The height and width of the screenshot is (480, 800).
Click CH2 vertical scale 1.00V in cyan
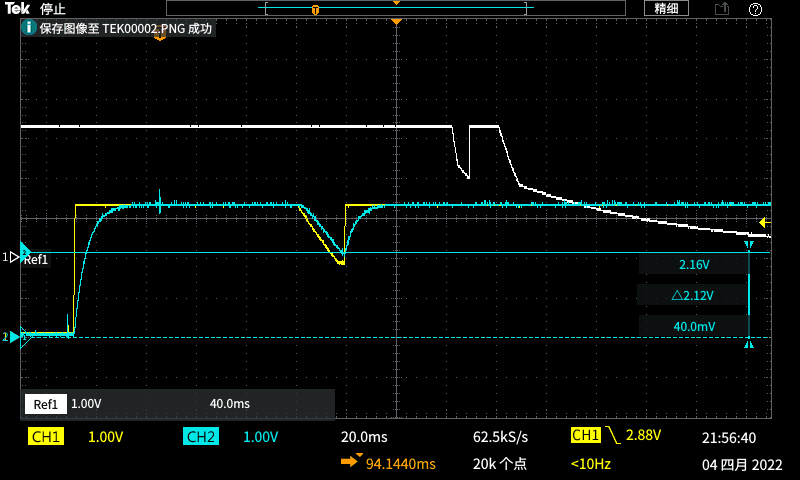point(261,437)
